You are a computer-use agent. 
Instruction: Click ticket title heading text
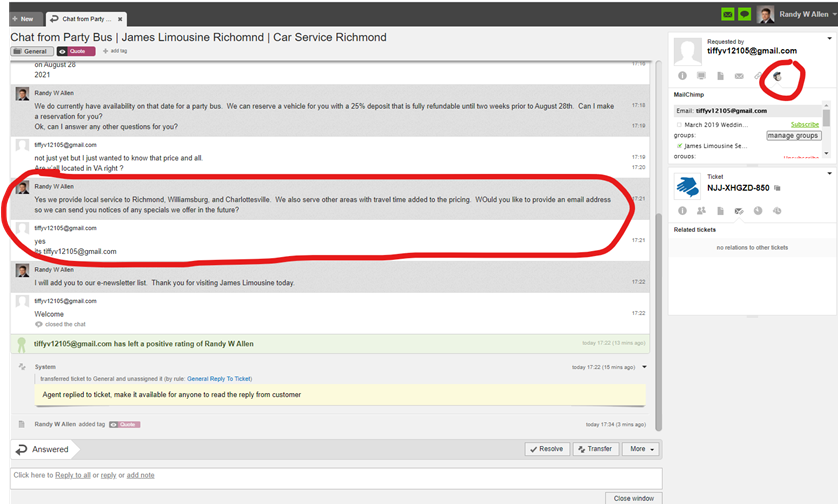pos(198,37)
